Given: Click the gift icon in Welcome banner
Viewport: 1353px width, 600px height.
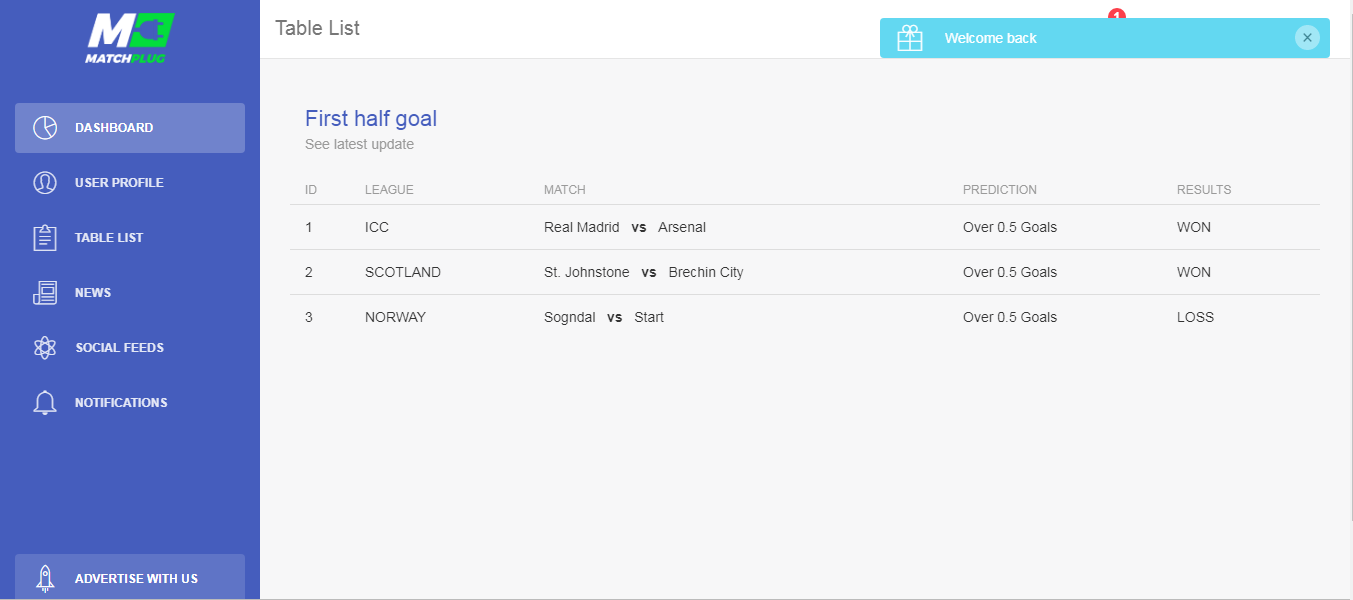Looking at the screenshot, I should click(x=910, y=38).
